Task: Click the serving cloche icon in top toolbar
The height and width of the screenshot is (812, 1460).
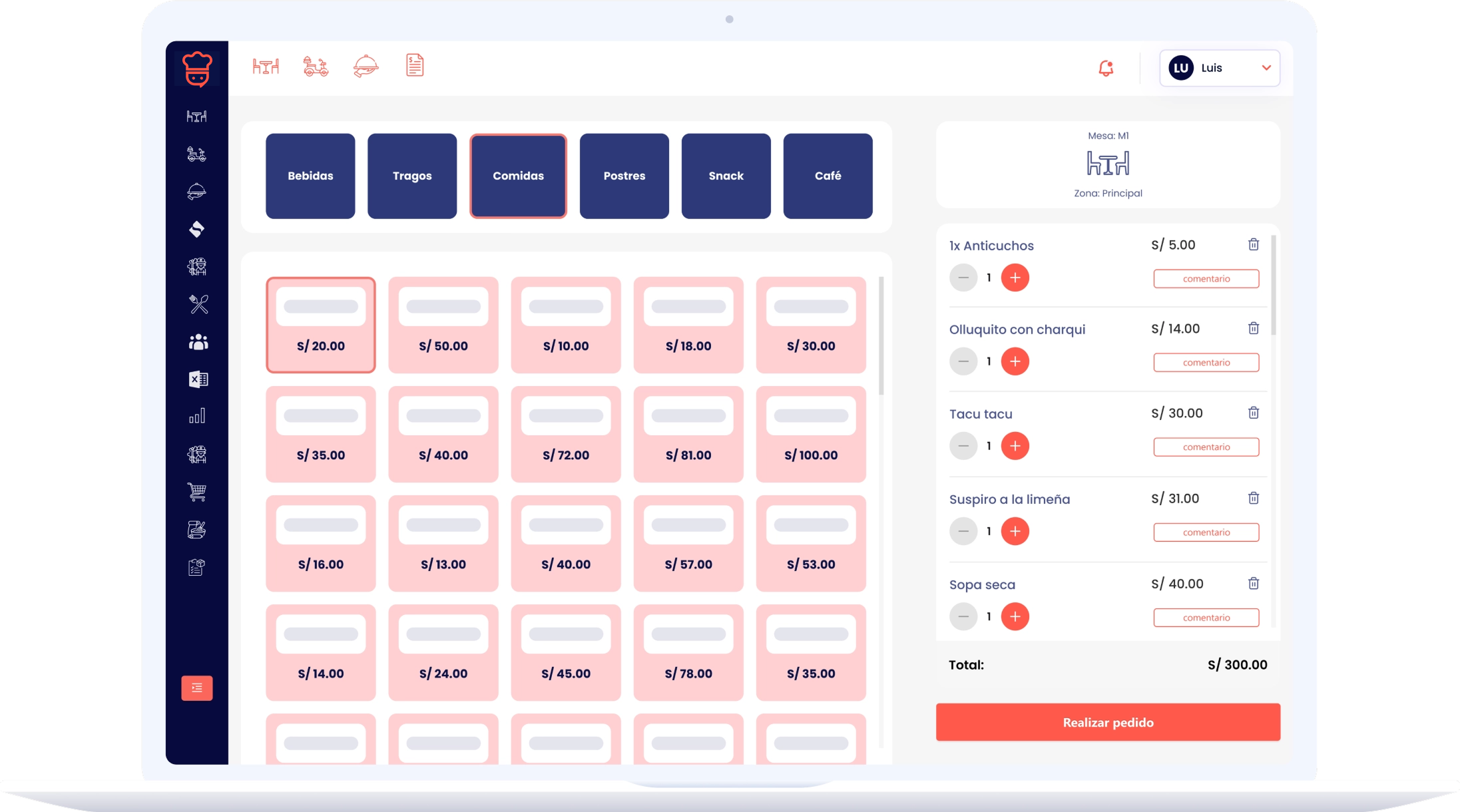Action: pos(365,67)
